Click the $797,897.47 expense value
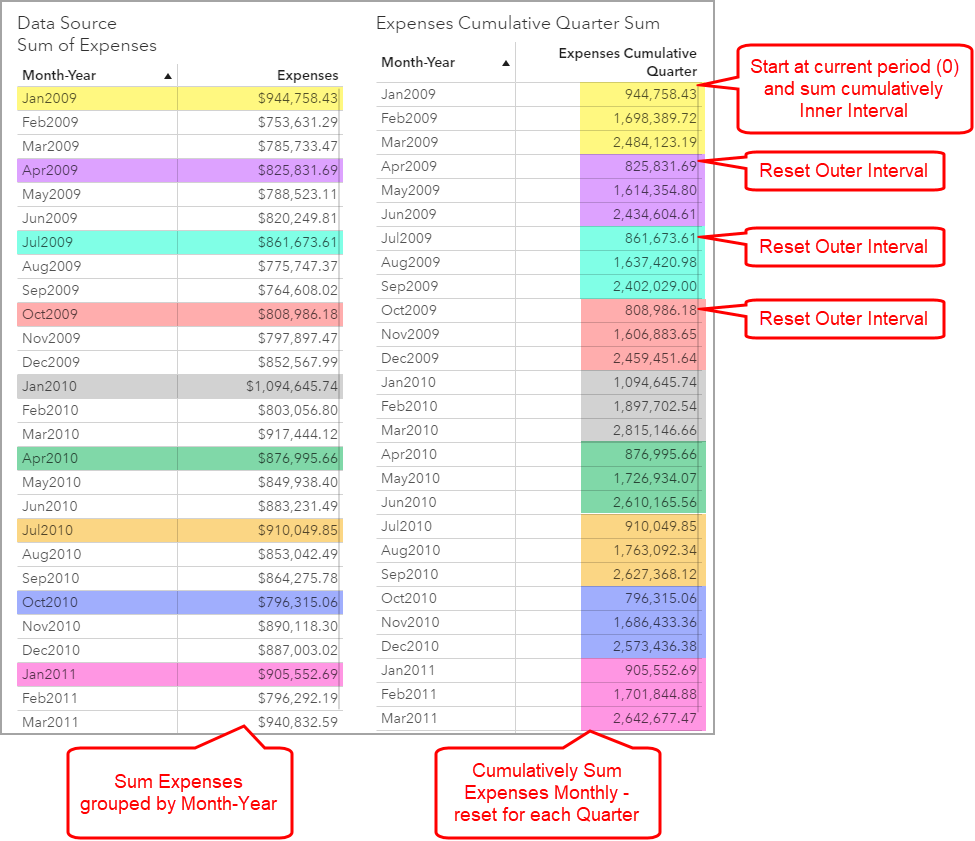The width and height of the screenshot is (975, 841). 298,338
